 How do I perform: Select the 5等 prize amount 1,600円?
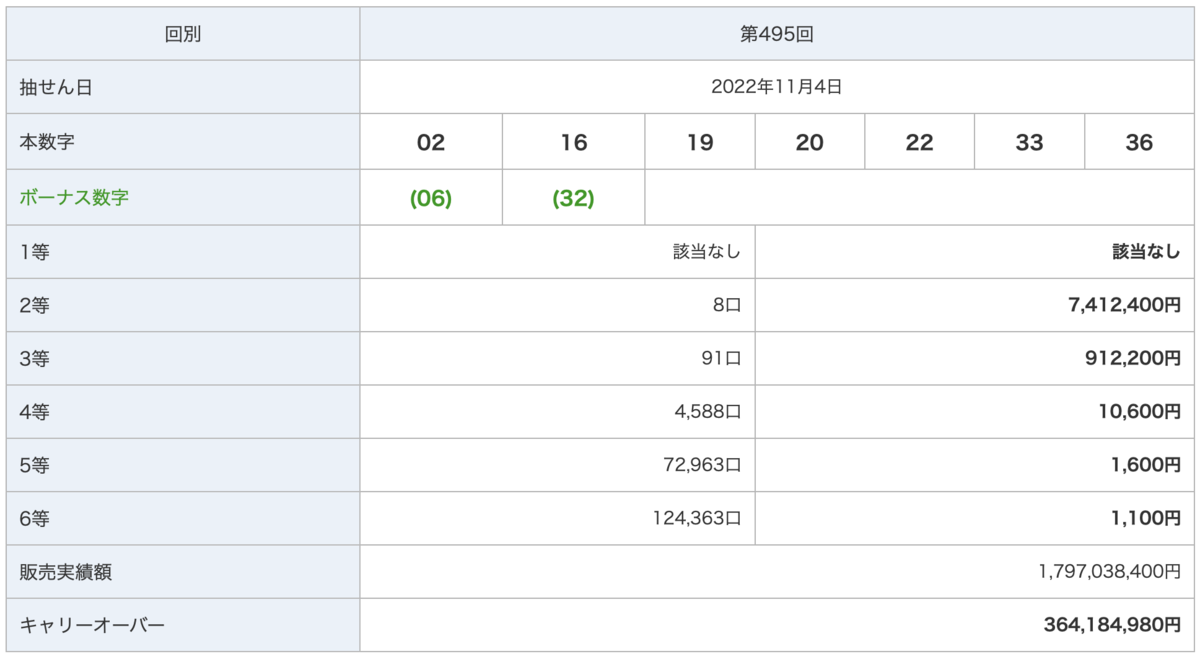(1144, 464)
